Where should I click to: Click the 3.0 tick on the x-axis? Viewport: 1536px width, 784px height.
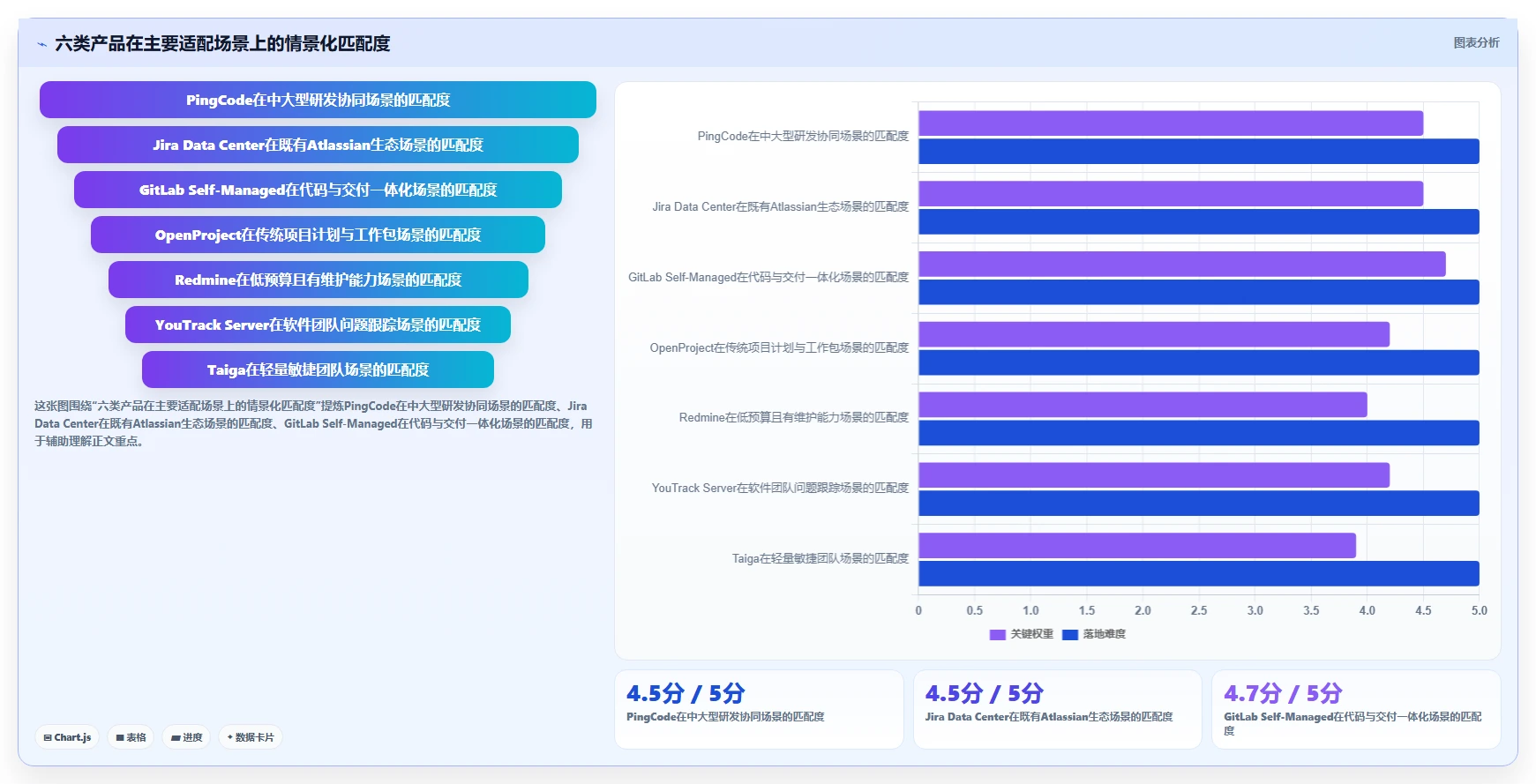click(x=1255, y=610)
